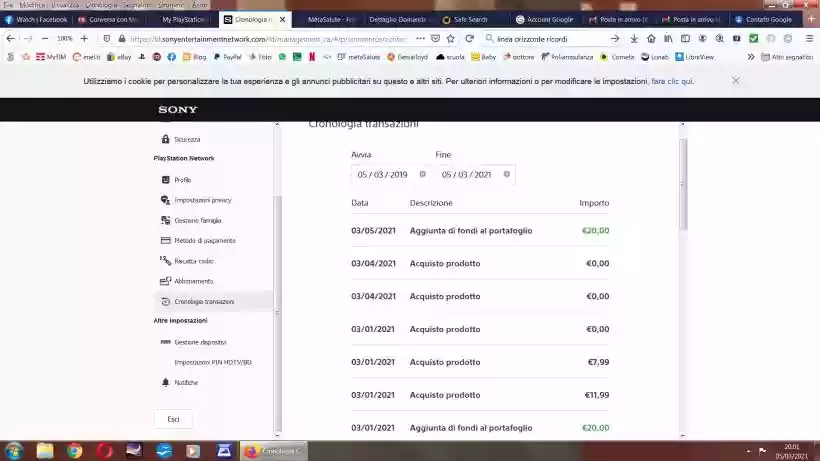Open the Avvia start date calendar picker
The image size is (820, 461).
(x=422, y=174)
